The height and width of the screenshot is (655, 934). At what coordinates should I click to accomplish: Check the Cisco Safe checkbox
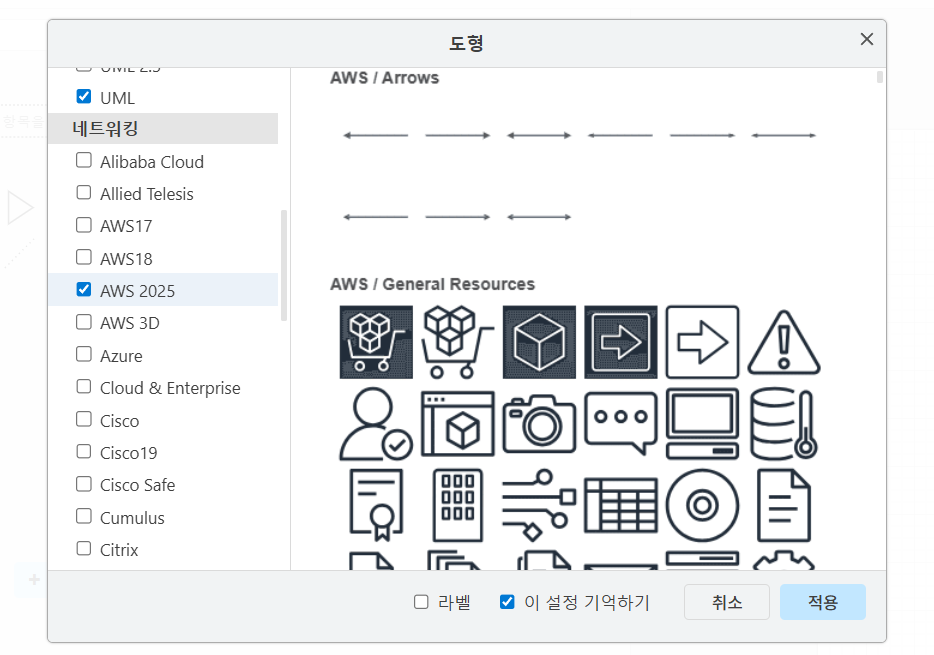click(x=84, y=484)
